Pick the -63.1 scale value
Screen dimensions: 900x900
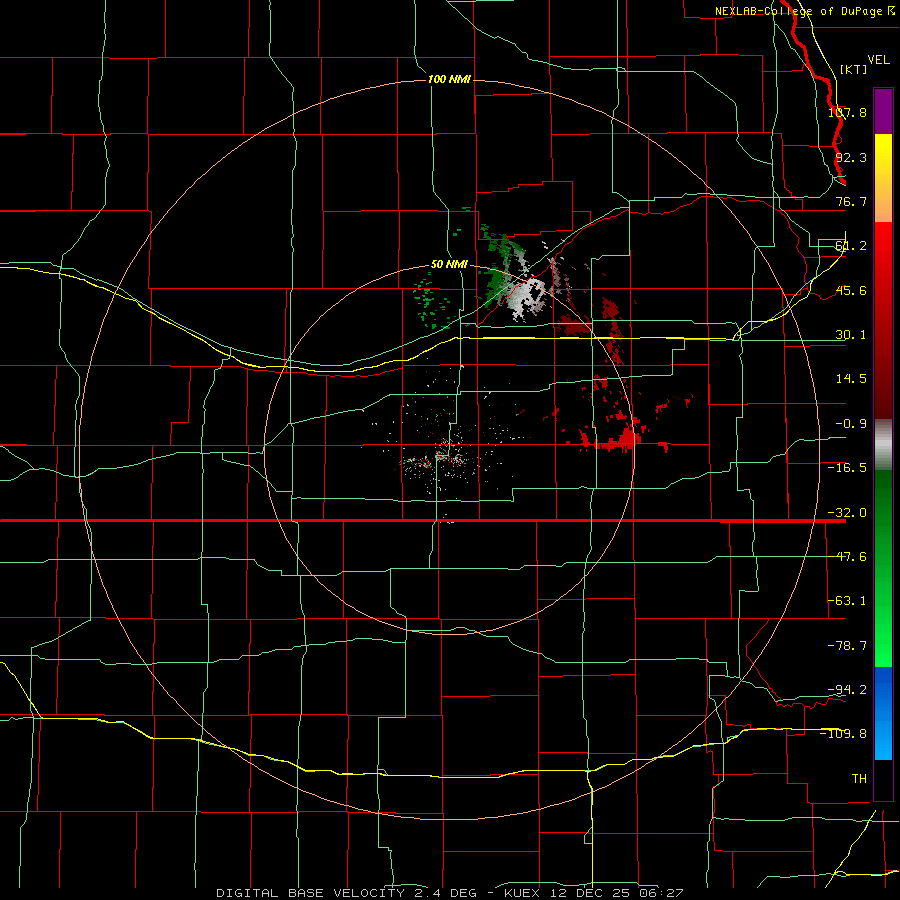(847, 601)
